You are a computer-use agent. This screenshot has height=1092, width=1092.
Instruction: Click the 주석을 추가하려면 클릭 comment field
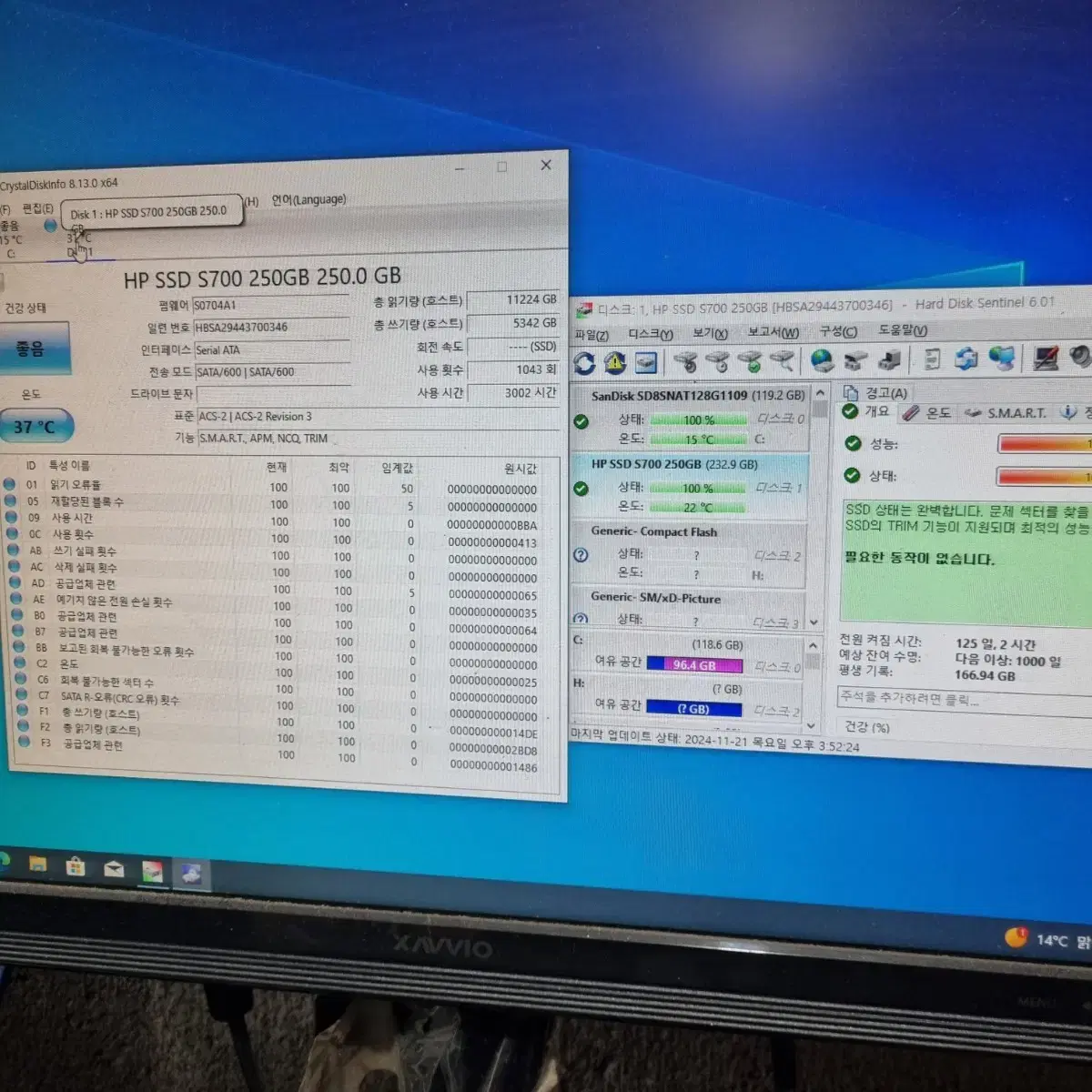pos(965,698)
